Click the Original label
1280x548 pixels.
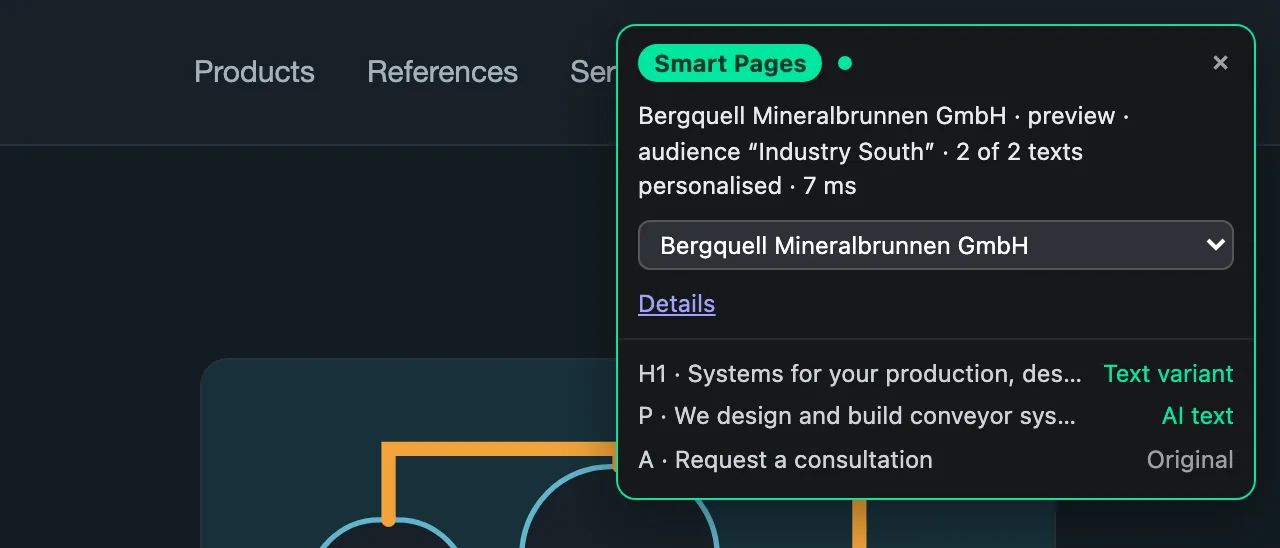pyautogui.click(x=1190, y=460)
